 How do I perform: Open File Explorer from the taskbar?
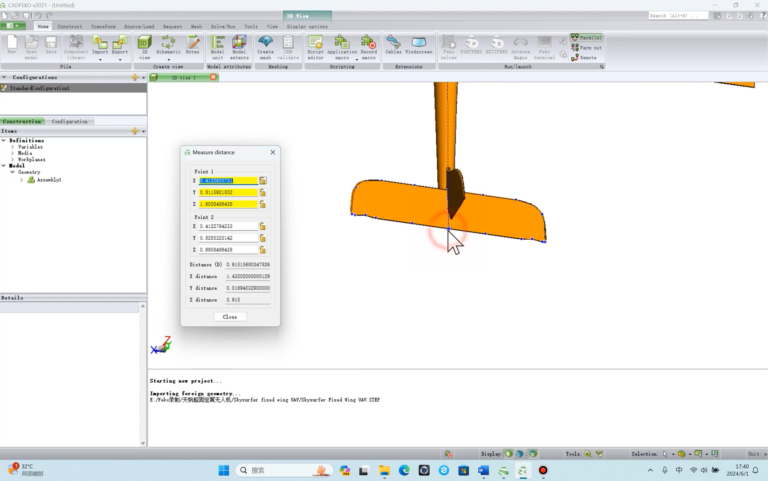(x=384, y=471)
